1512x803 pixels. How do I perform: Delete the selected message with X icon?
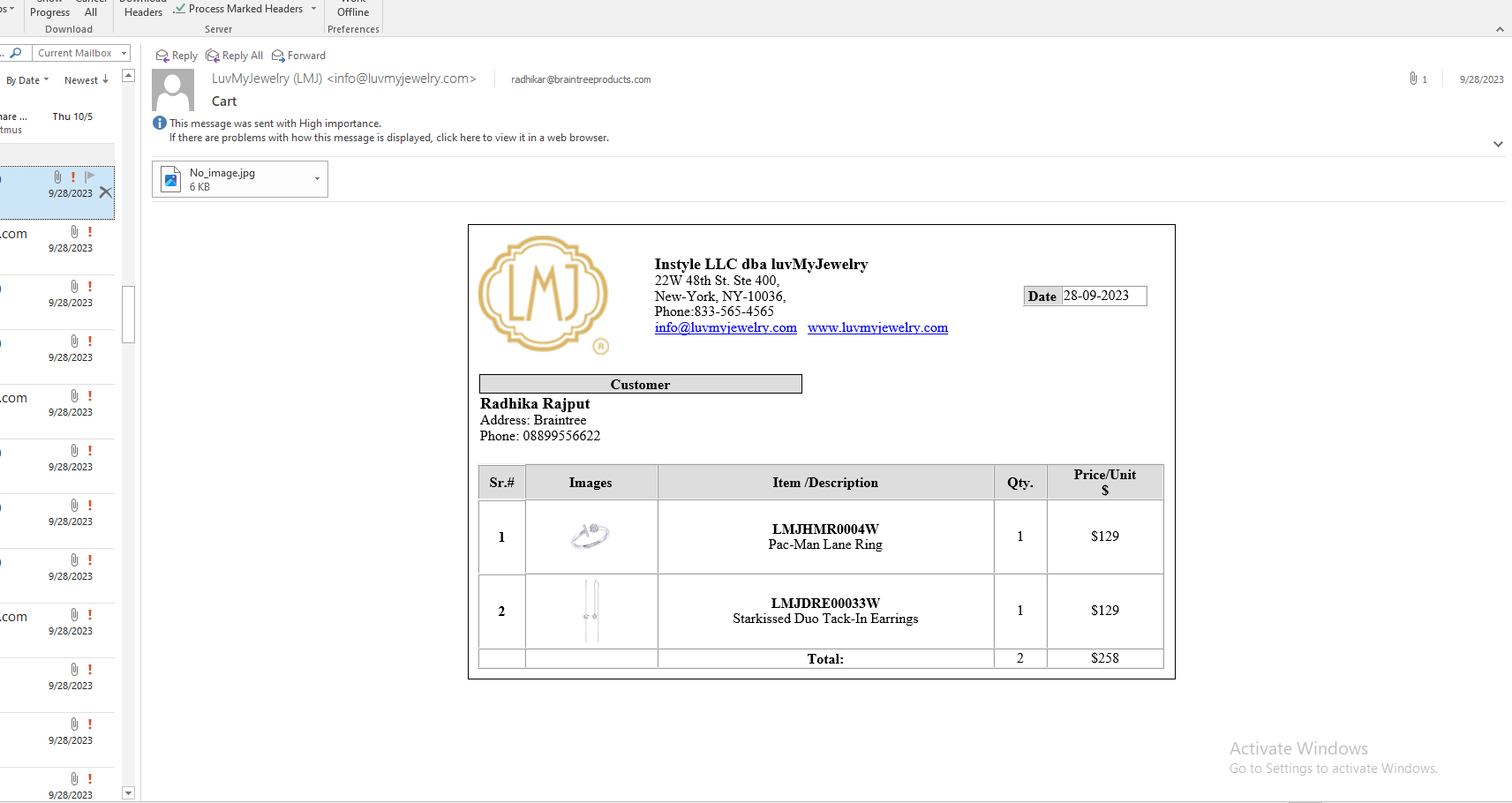click(106, 192)
